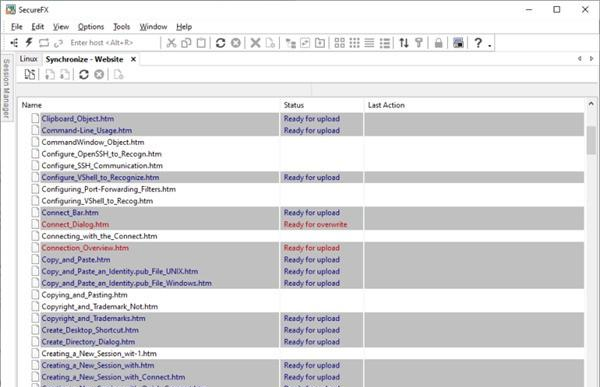Open the Tools menu

(x=122, y=27)
